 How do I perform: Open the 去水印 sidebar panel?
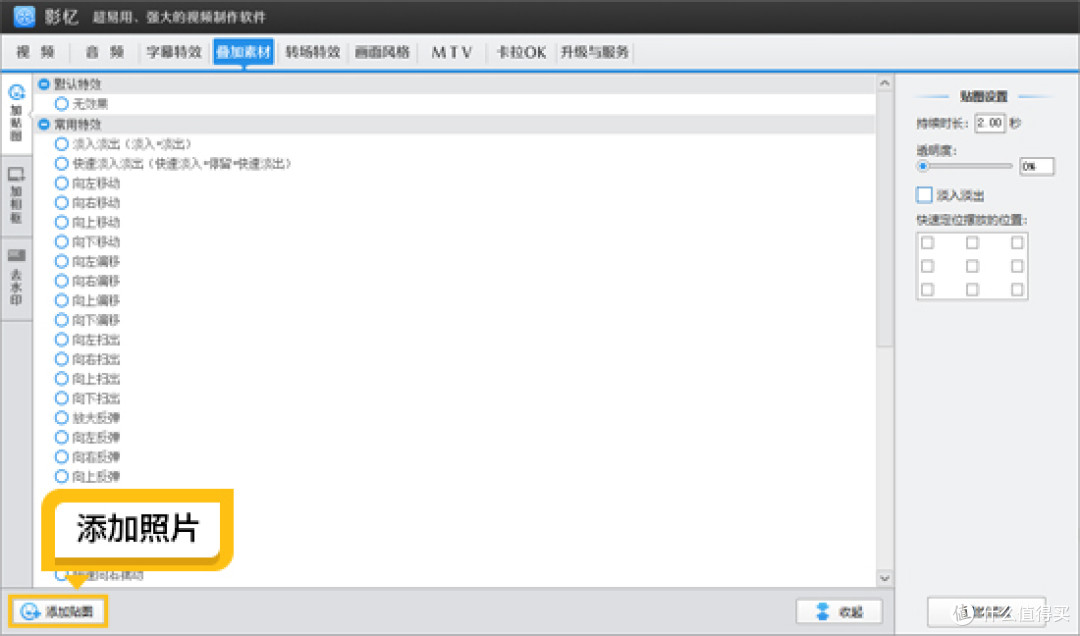[x=16, y=278]
